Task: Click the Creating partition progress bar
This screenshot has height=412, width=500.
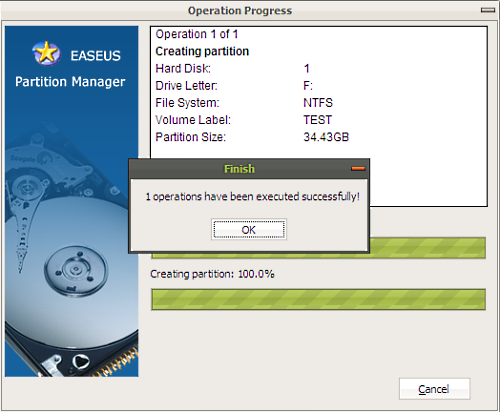Action: tap(318, 299)
